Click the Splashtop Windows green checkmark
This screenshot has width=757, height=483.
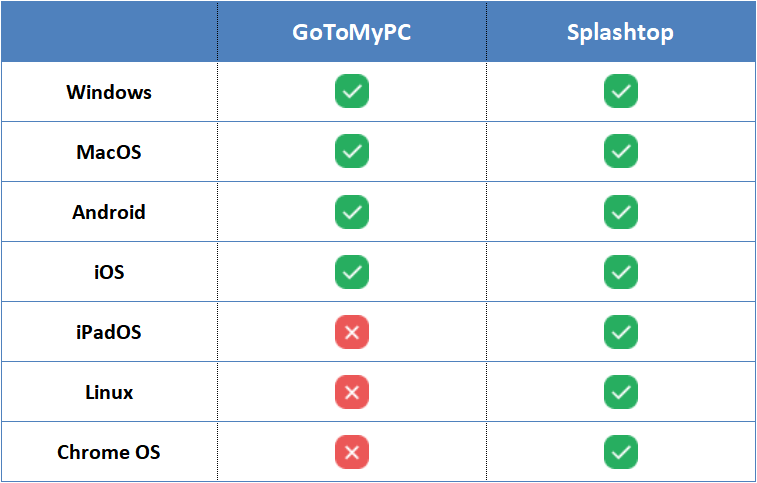(621, 92)
